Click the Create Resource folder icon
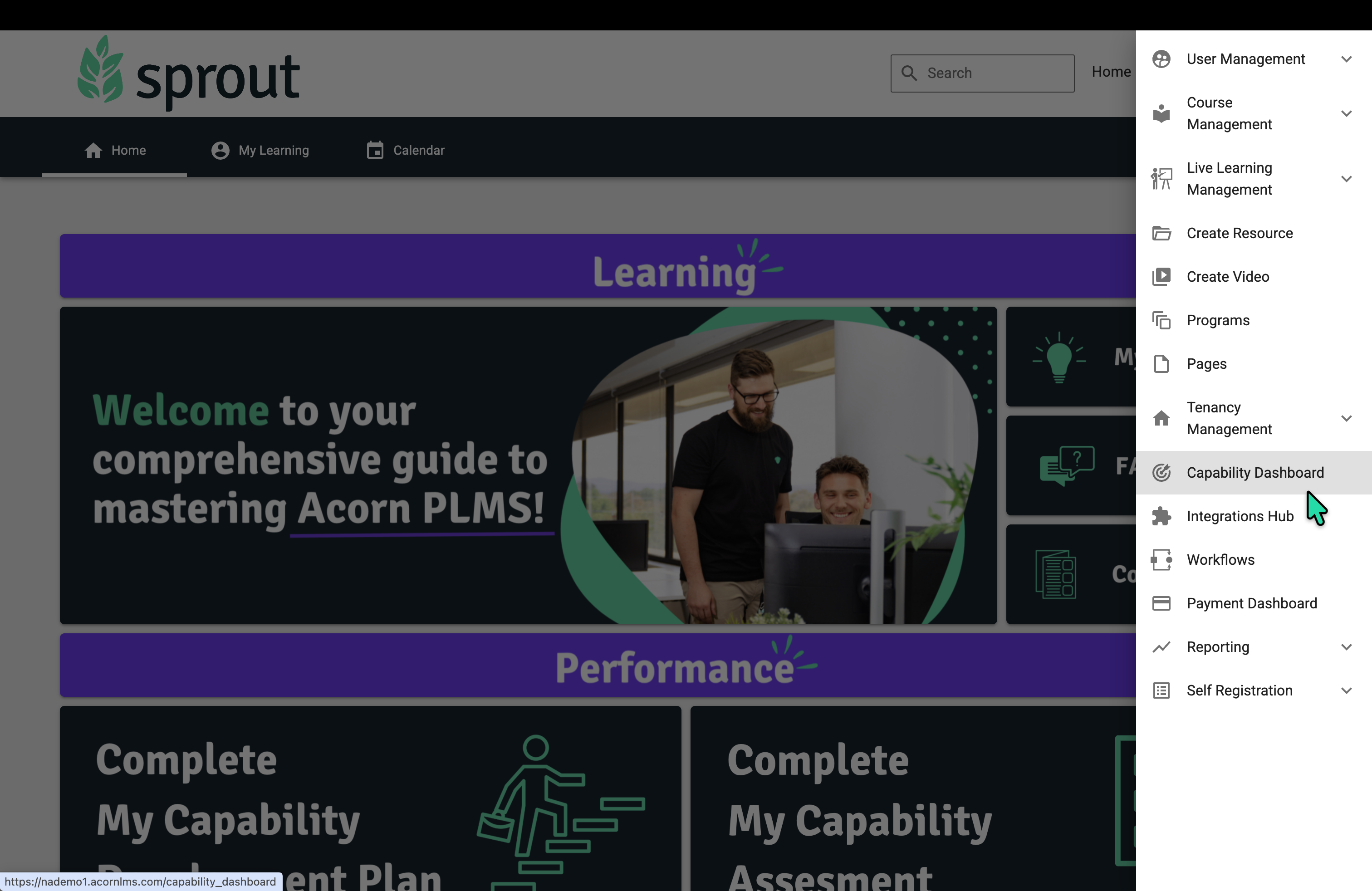The image size is (1372, 891). point(1161,234)
